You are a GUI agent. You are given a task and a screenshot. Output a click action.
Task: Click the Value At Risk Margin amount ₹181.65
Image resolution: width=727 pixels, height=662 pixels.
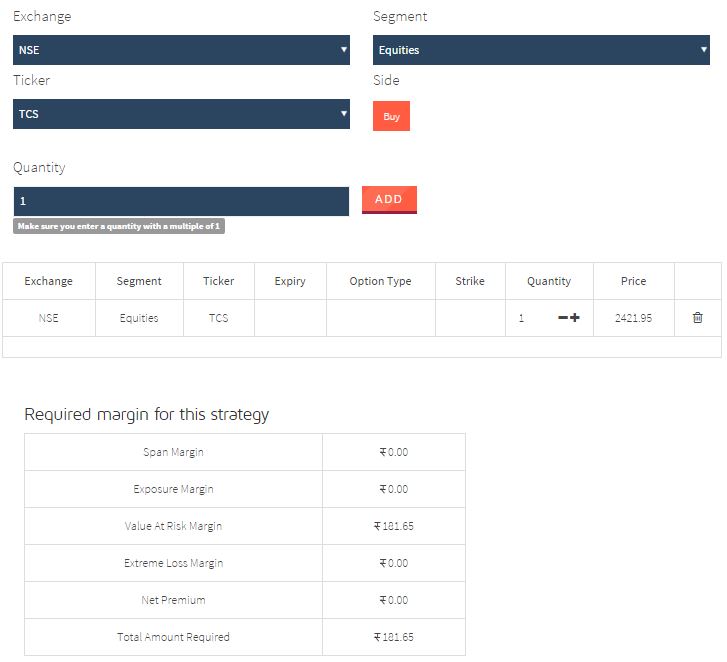coord(394,526)
